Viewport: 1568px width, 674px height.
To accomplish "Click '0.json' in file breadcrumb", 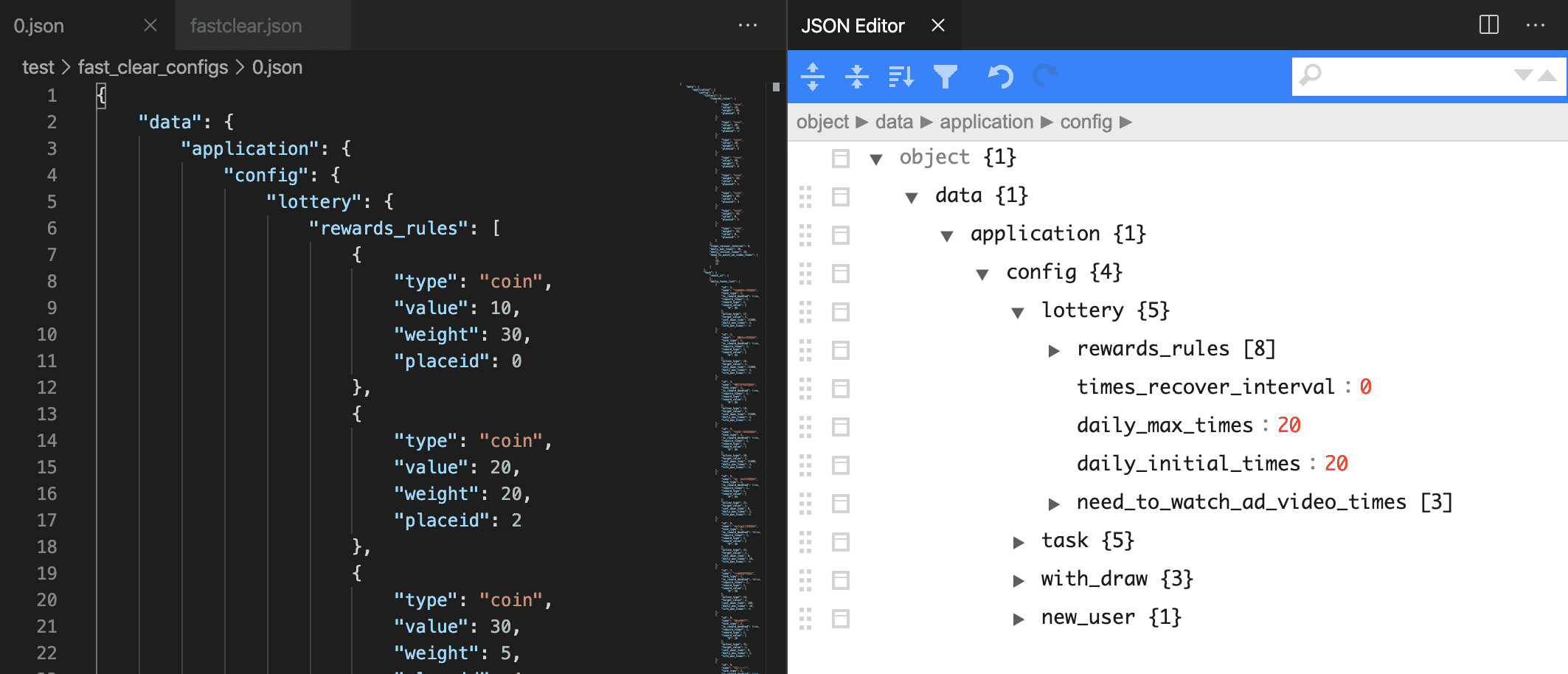I will [x=277, y=67].
